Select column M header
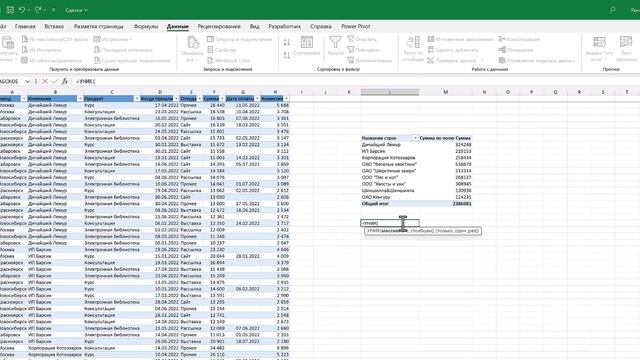Image resolution: width=640 pixels, height=360 pixels. (445, 92)
